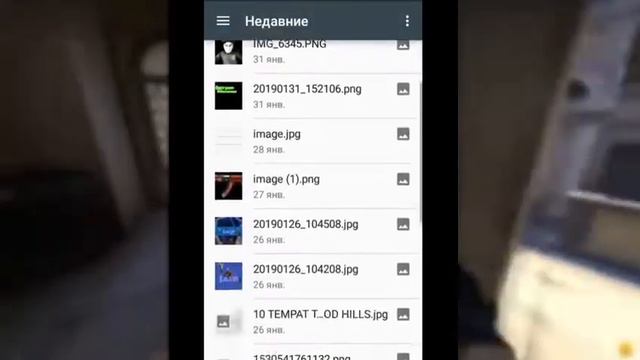Select file name image (1).png
640x360 pixels.
[286, 179]
